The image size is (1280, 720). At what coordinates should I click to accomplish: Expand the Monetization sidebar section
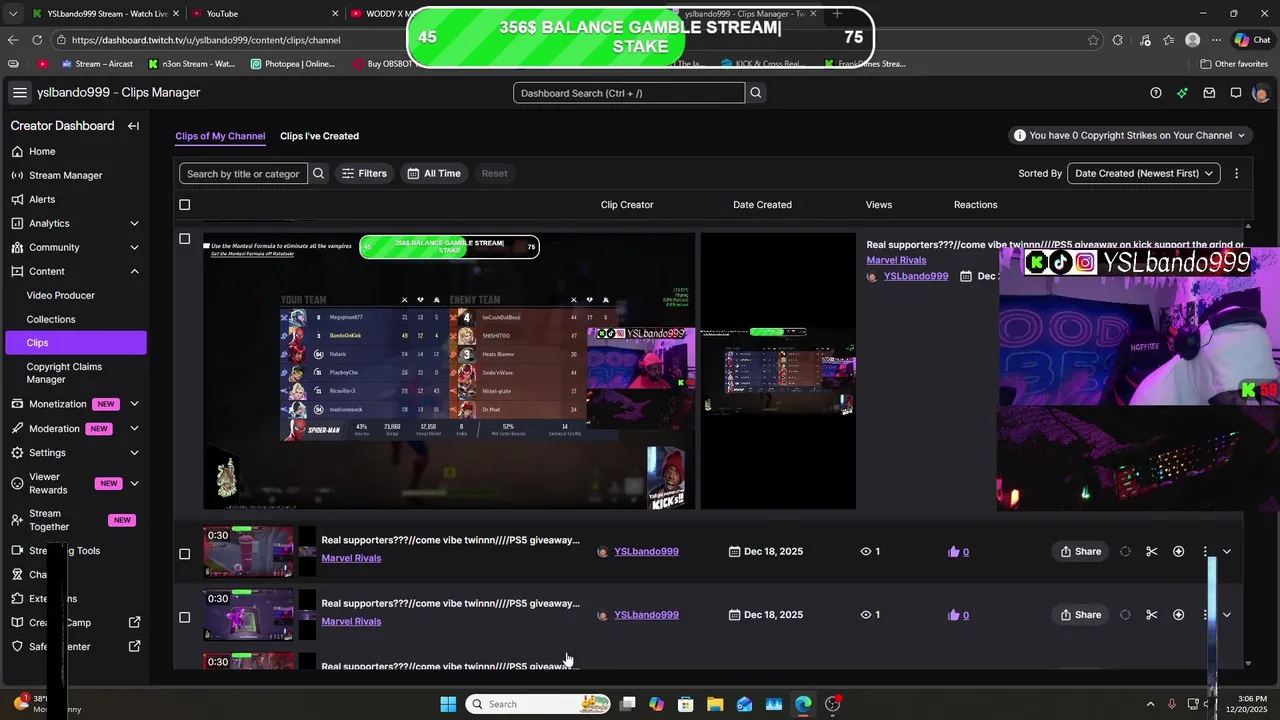coord(134,404)
